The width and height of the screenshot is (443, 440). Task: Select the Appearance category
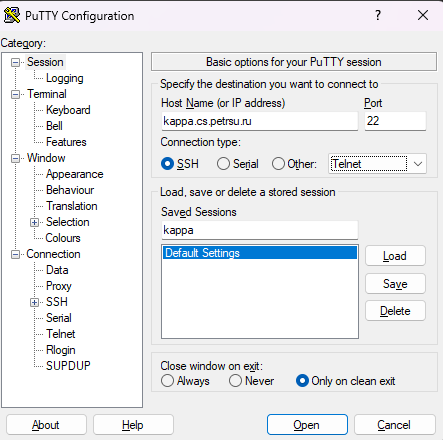tap(75, 174)
